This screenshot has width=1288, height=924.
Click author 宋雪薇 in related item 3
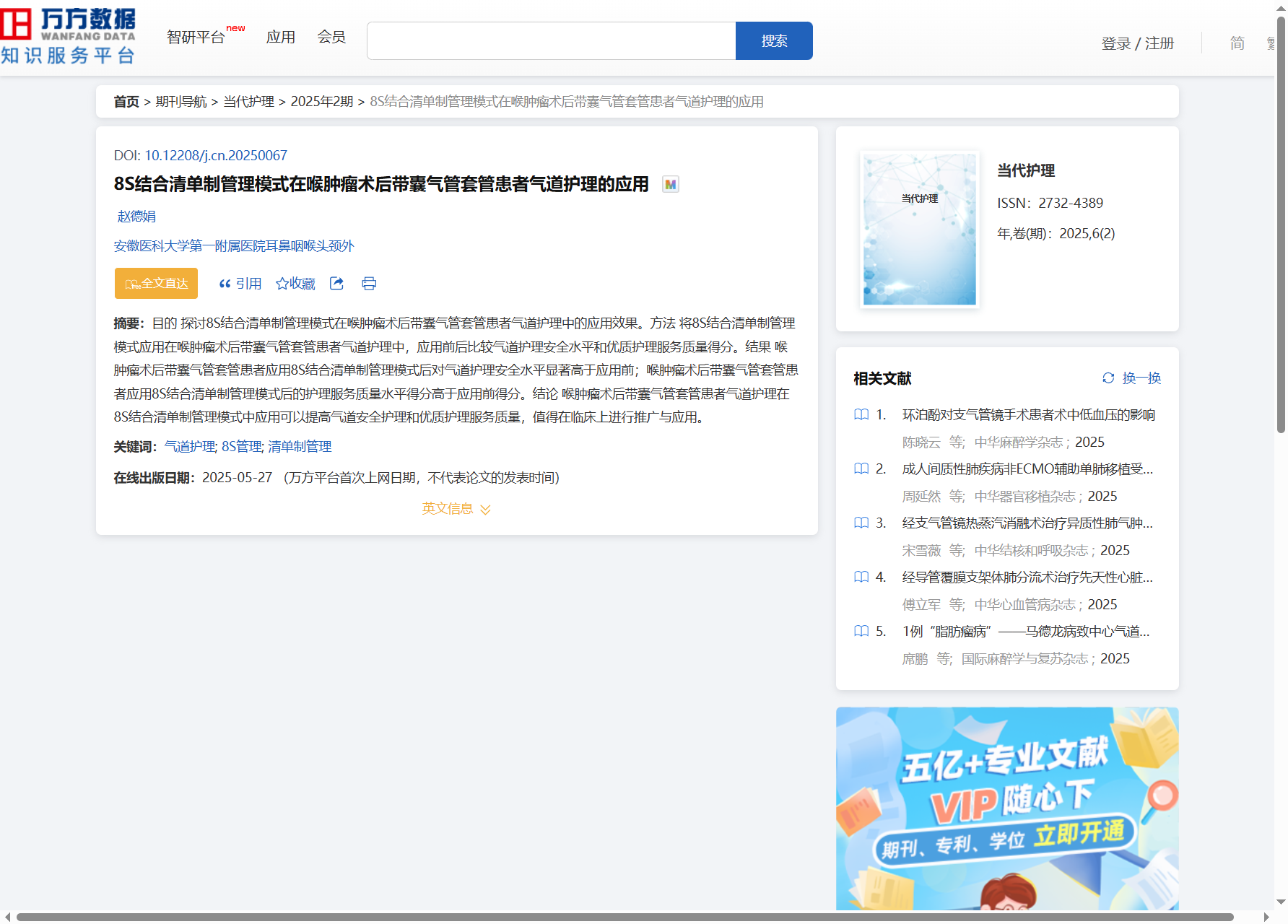921,550
